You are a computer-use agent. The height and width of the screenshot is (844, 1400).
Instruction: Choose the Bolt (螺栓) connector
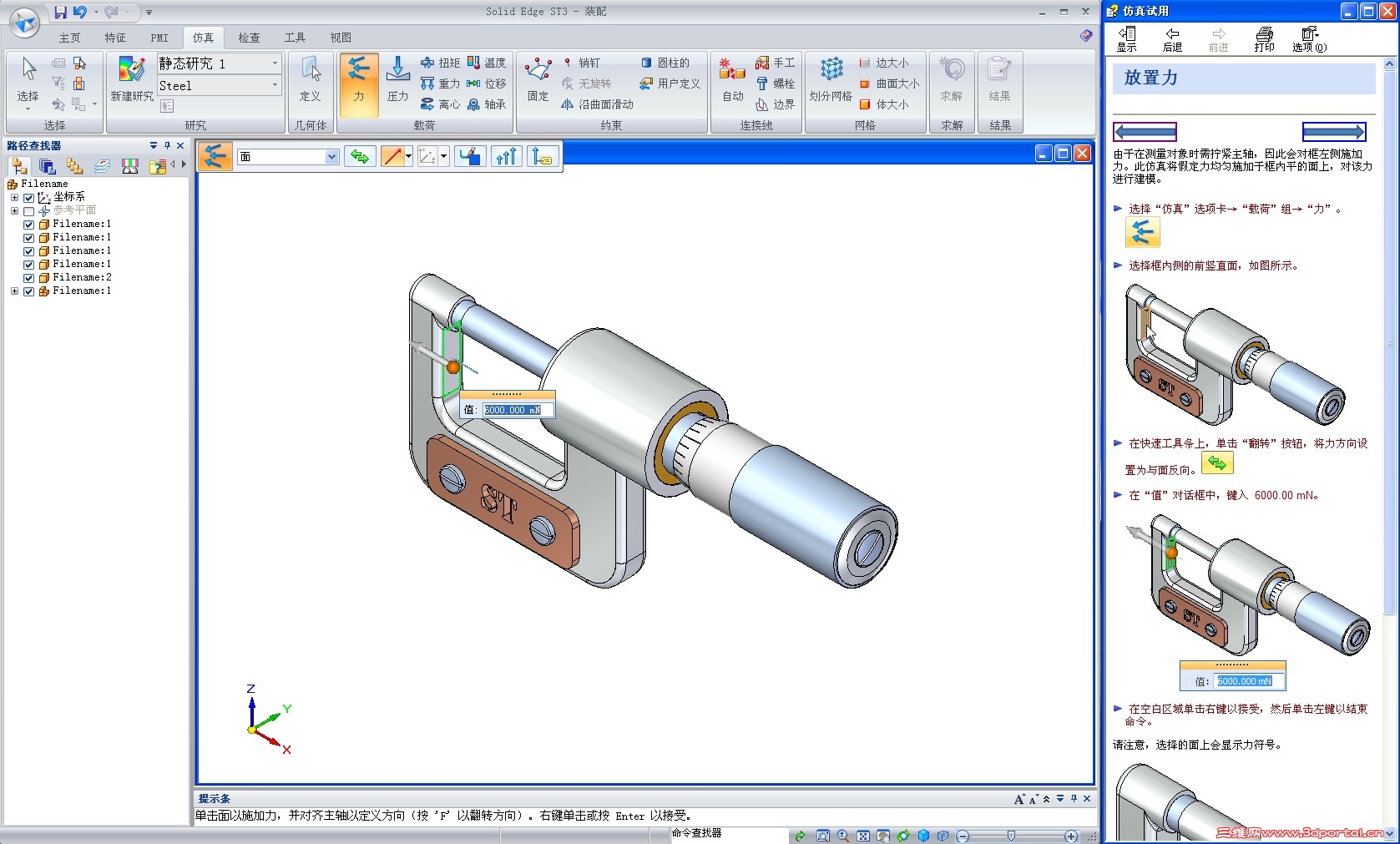tap(775, 83)
